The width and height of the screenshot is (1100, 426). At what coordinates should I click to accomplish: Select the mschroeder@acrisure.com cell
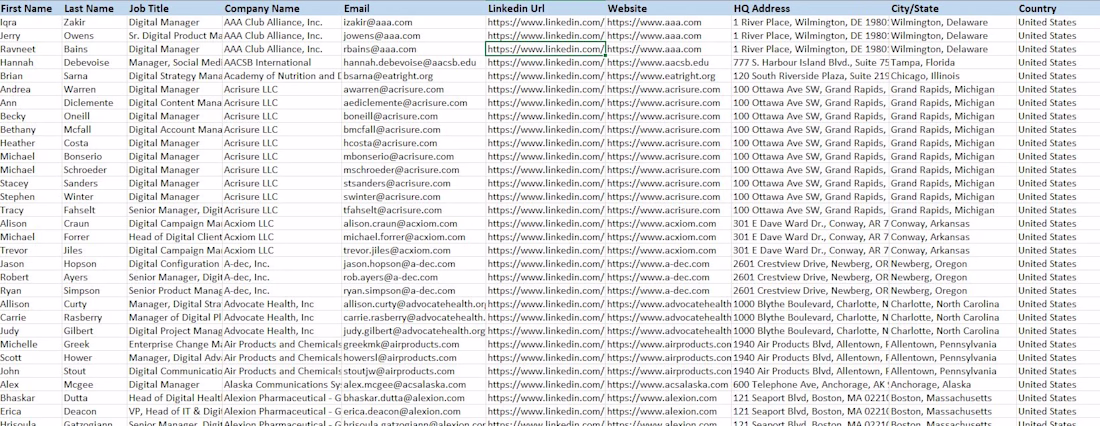pos(414,170)
